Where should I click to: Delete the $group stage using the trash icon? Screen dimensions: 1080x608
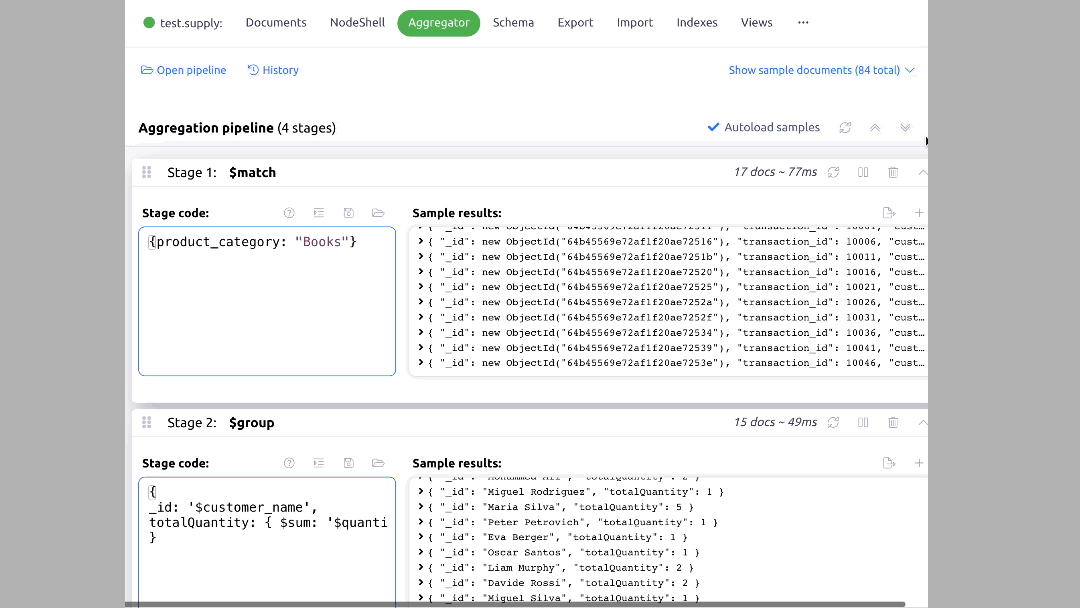coord(893,422)
